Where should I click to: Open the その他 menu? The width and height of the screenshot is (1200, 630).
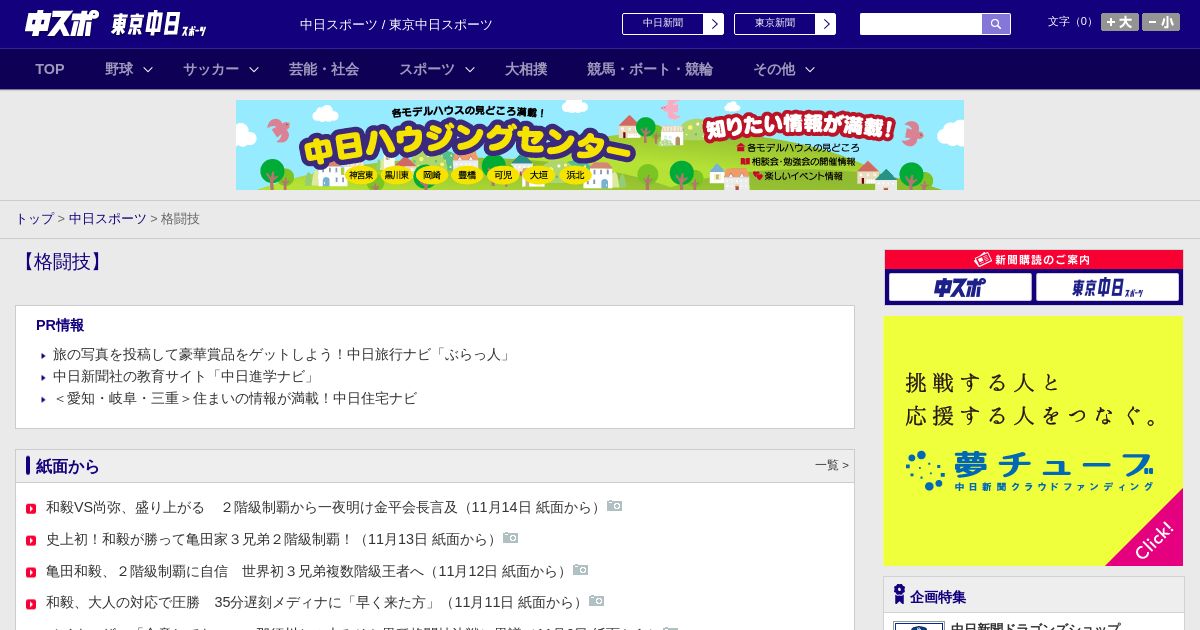point(774,69)
